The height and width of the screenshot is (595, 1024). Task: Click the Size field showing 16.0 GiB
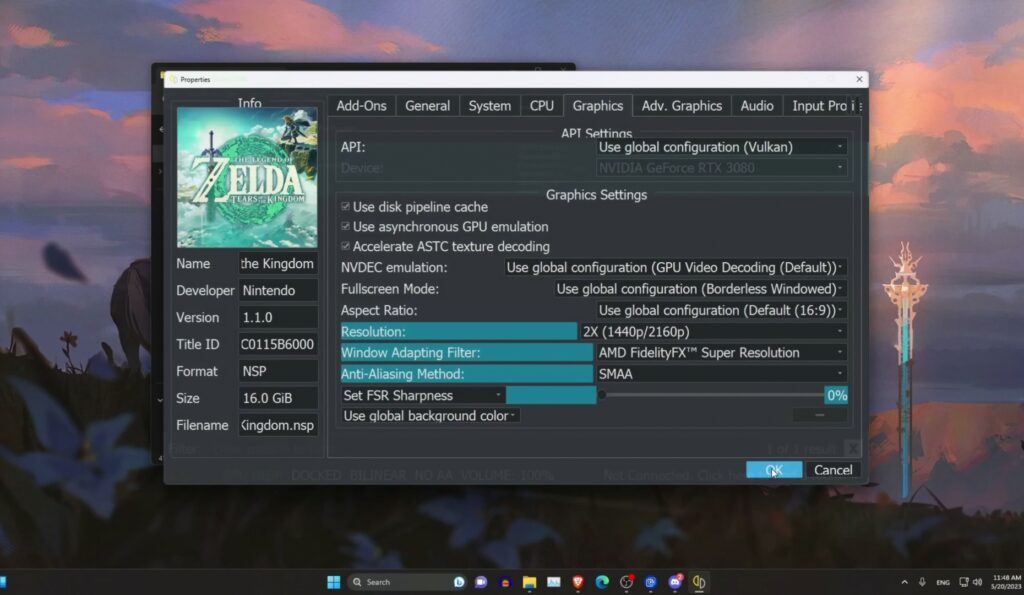[278, 398]
